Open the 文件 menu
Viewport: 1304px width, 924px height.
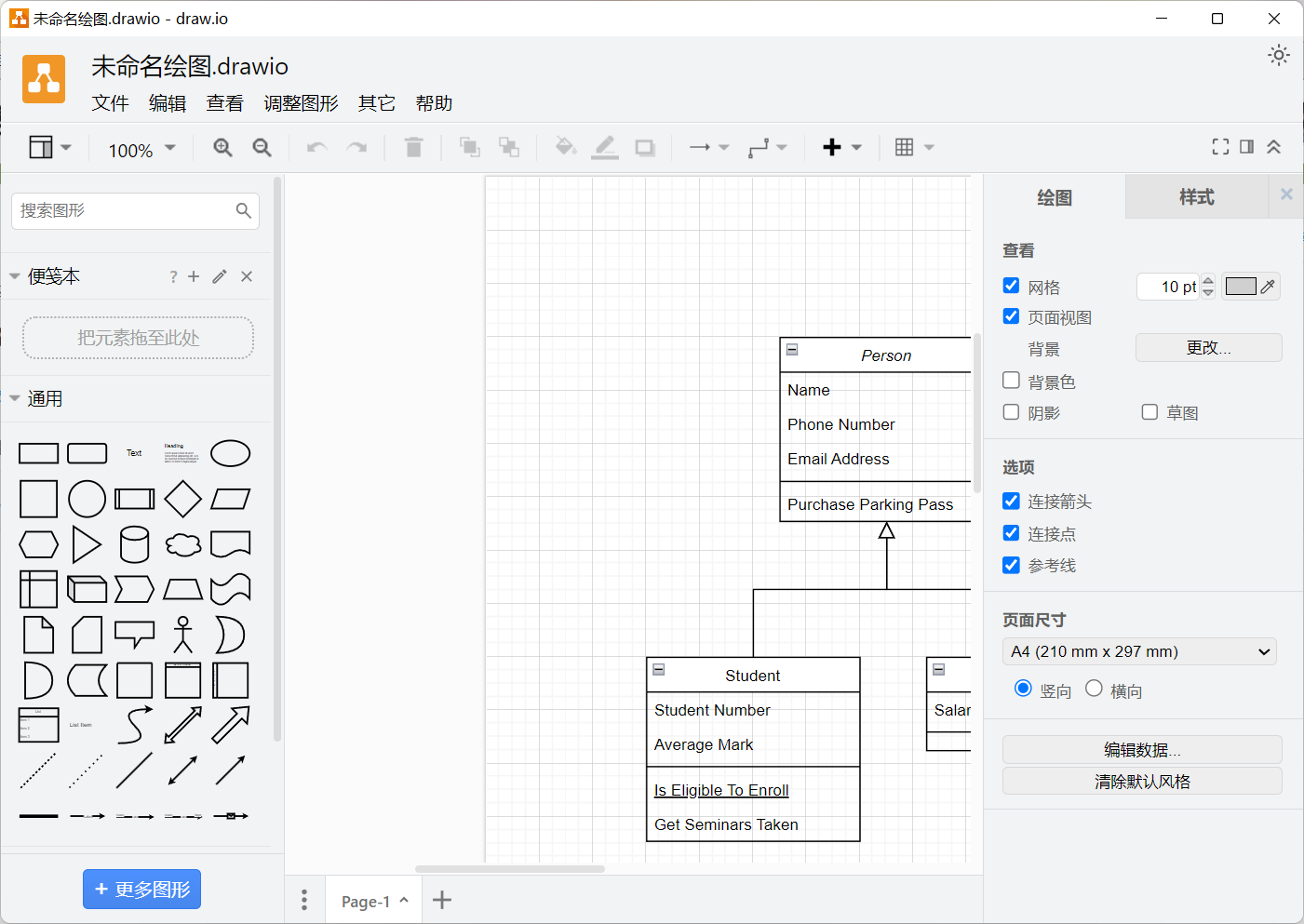point(110,103)
